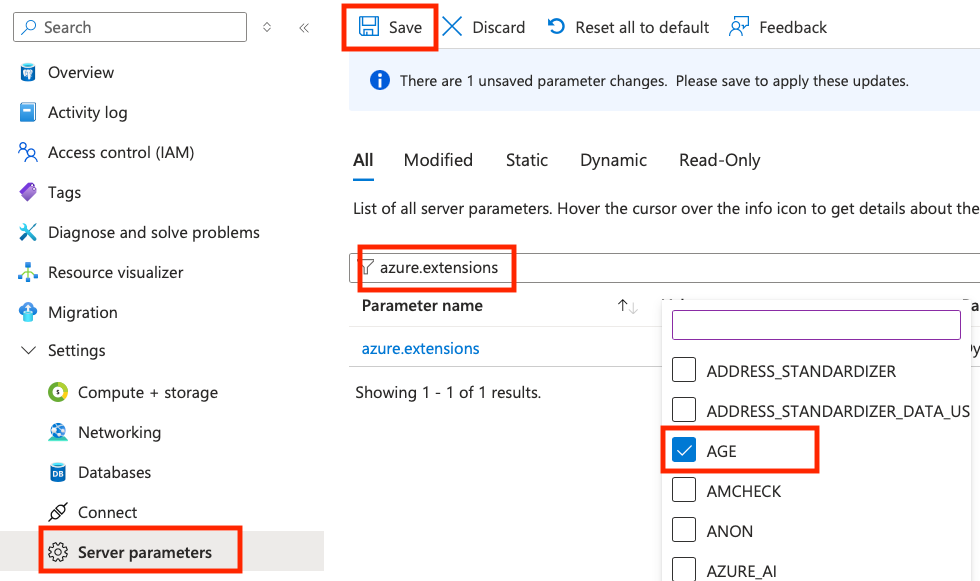Screen dimensions: 980x581
Task: Tick the ANON extension checkbox
Action: pyautogui.click(x=684, y=530)
